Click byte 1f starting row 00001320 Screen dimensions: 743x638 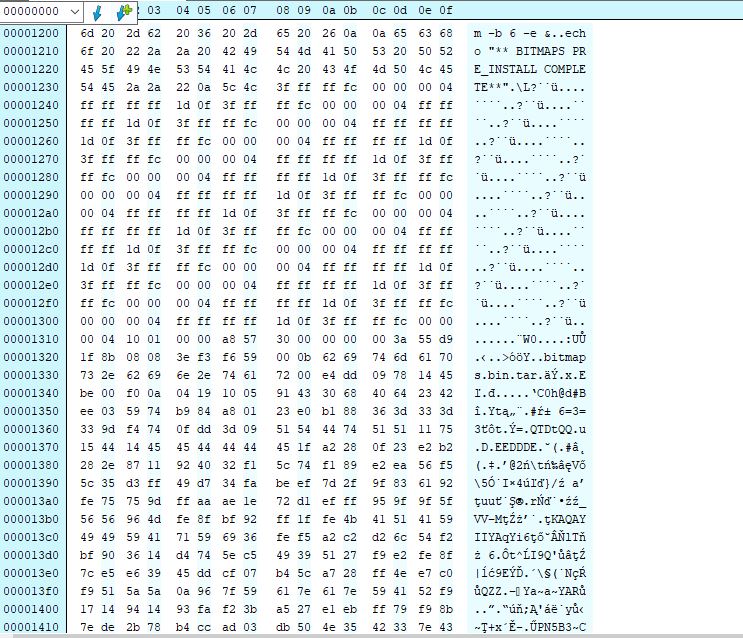pyautogui.click(x=87, y=357)
